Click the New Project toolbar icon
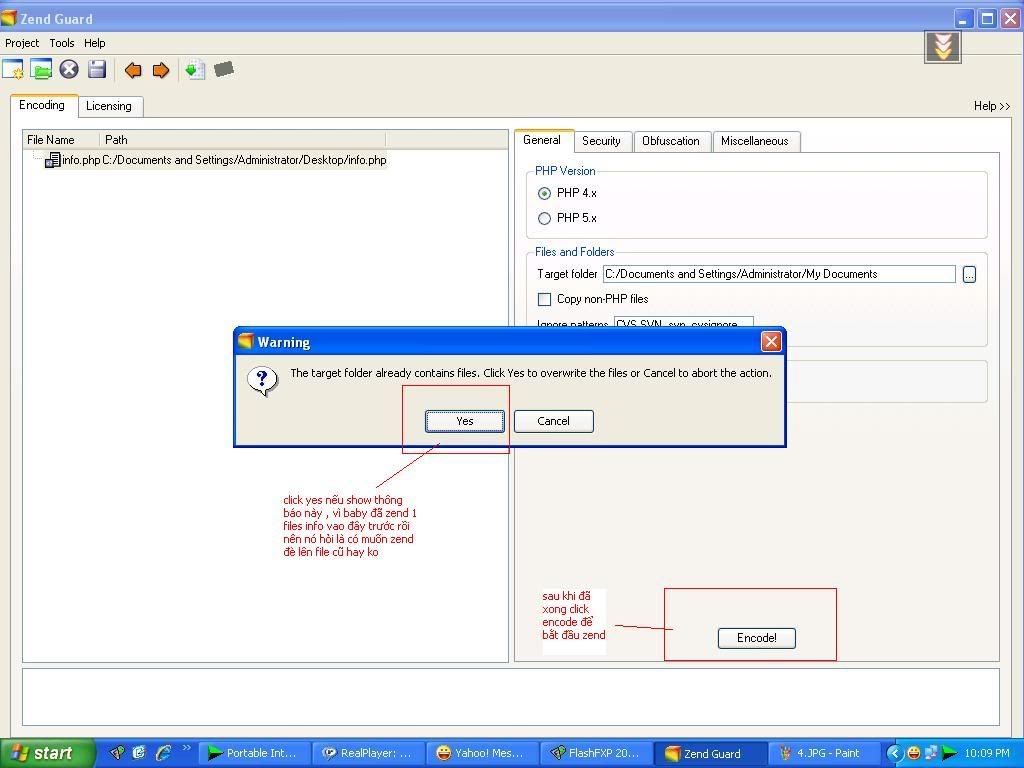 coord(13,69)
